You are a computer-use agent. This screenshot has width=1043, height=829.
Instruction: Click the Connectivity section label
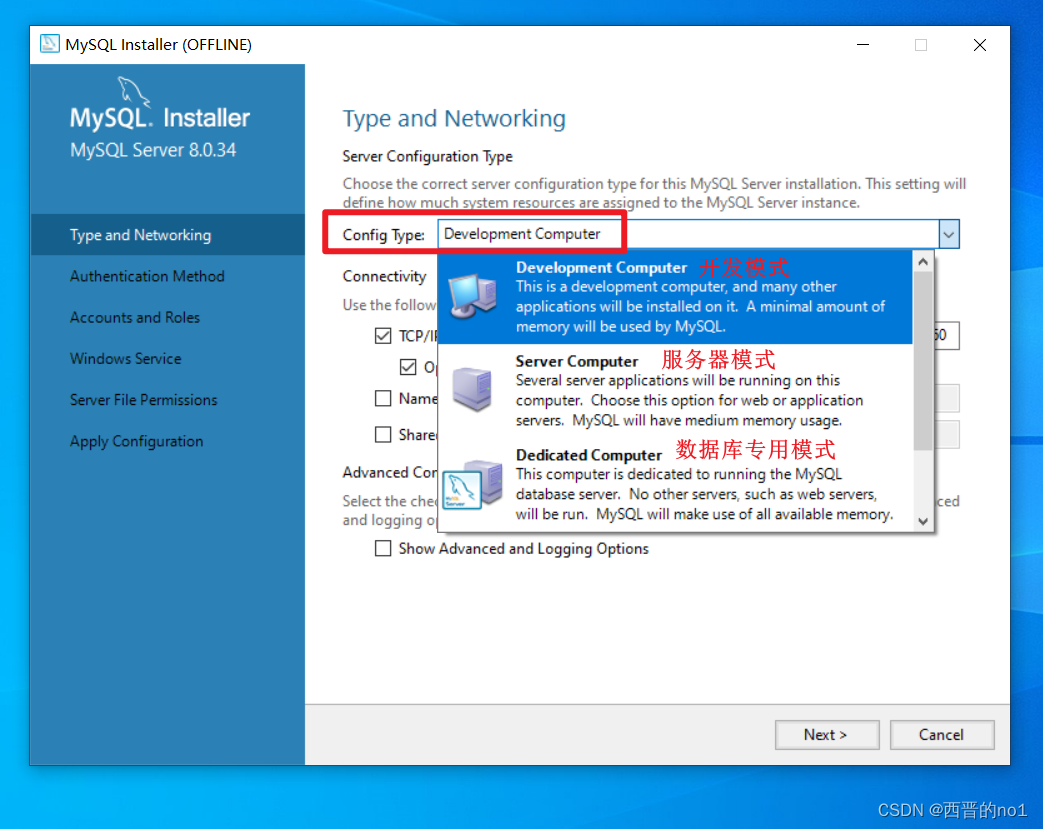[384, 276]
